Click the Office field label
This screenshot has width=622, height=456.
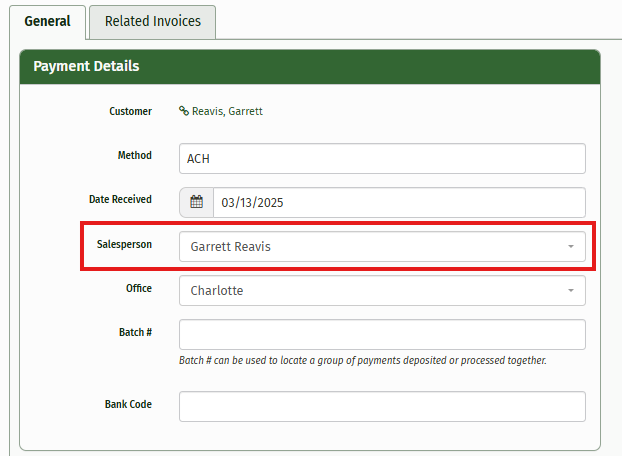pos(138,287)
